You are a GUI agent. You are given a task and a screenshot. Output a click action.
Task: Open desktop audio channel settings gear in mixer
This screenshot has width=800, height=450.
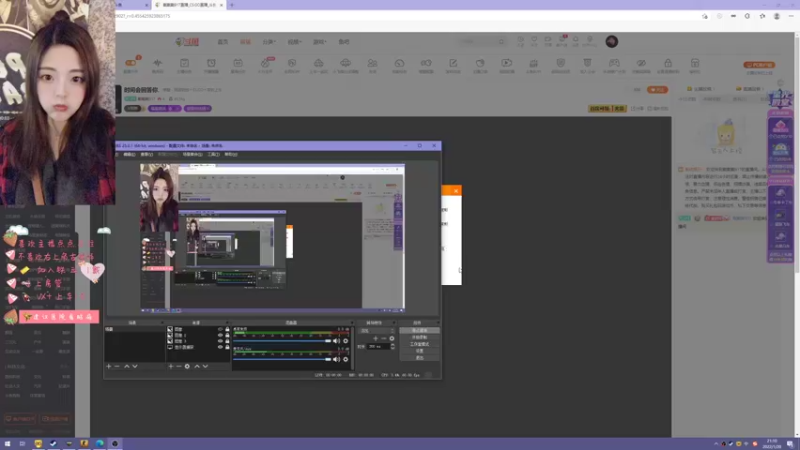click(x=345, y=341)
